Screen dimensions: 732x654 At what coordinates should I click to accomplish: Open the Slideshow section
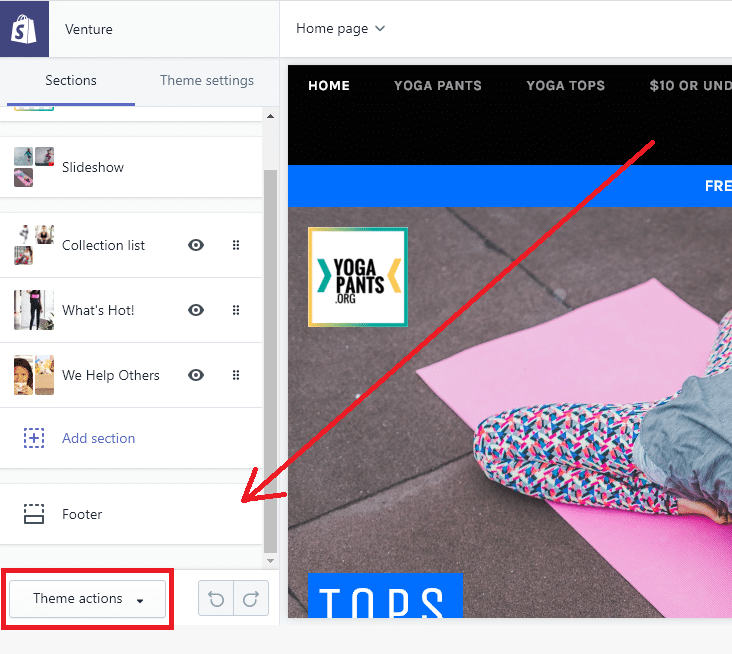pos(131,167)
